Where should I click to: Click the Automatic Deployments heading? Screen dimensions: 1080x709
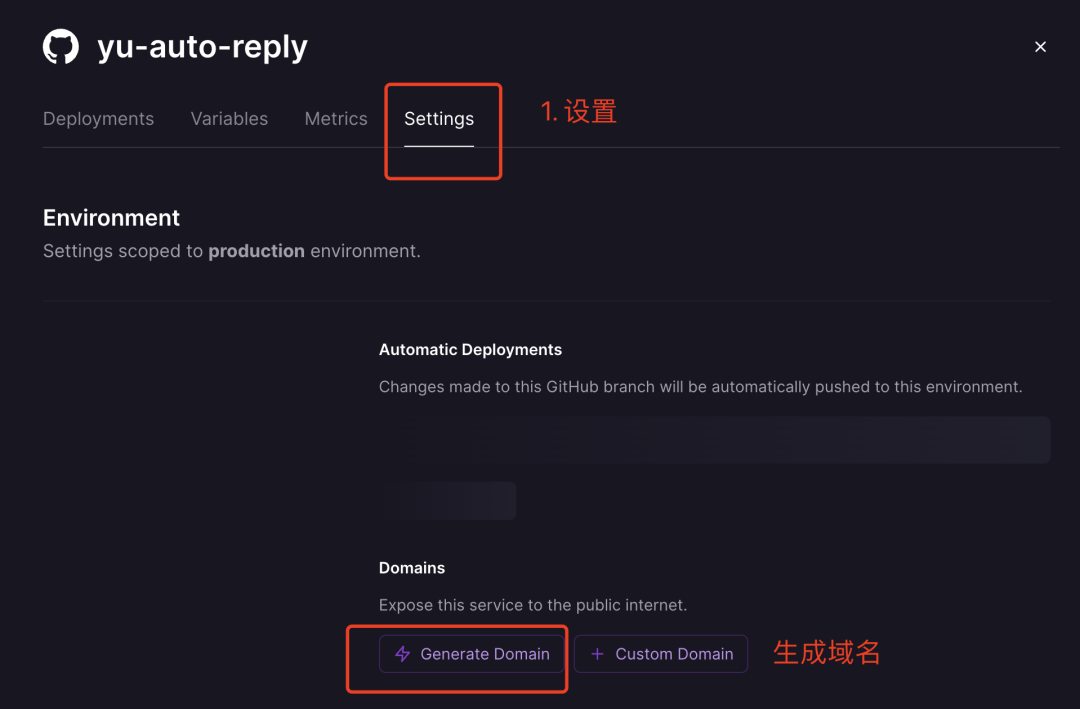(470, 350)
